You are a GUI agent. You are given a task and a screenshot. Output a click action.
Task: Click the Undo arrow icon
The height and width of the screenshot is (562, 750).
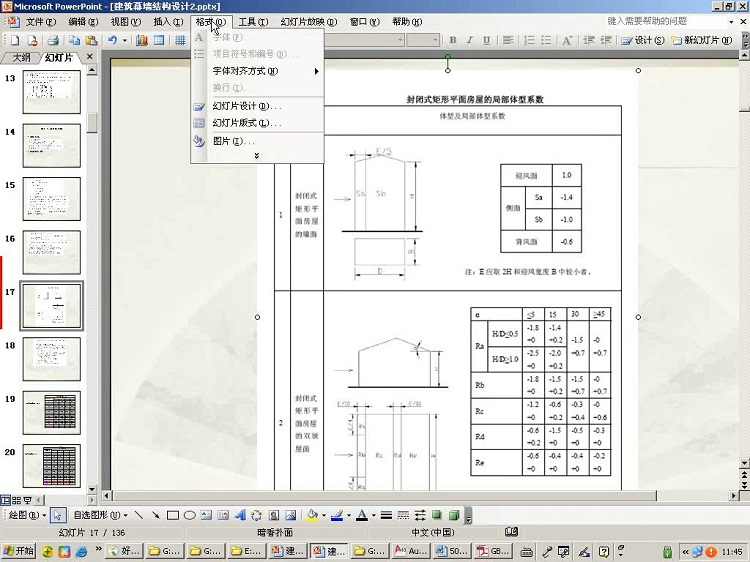click(x=112, y=40)
